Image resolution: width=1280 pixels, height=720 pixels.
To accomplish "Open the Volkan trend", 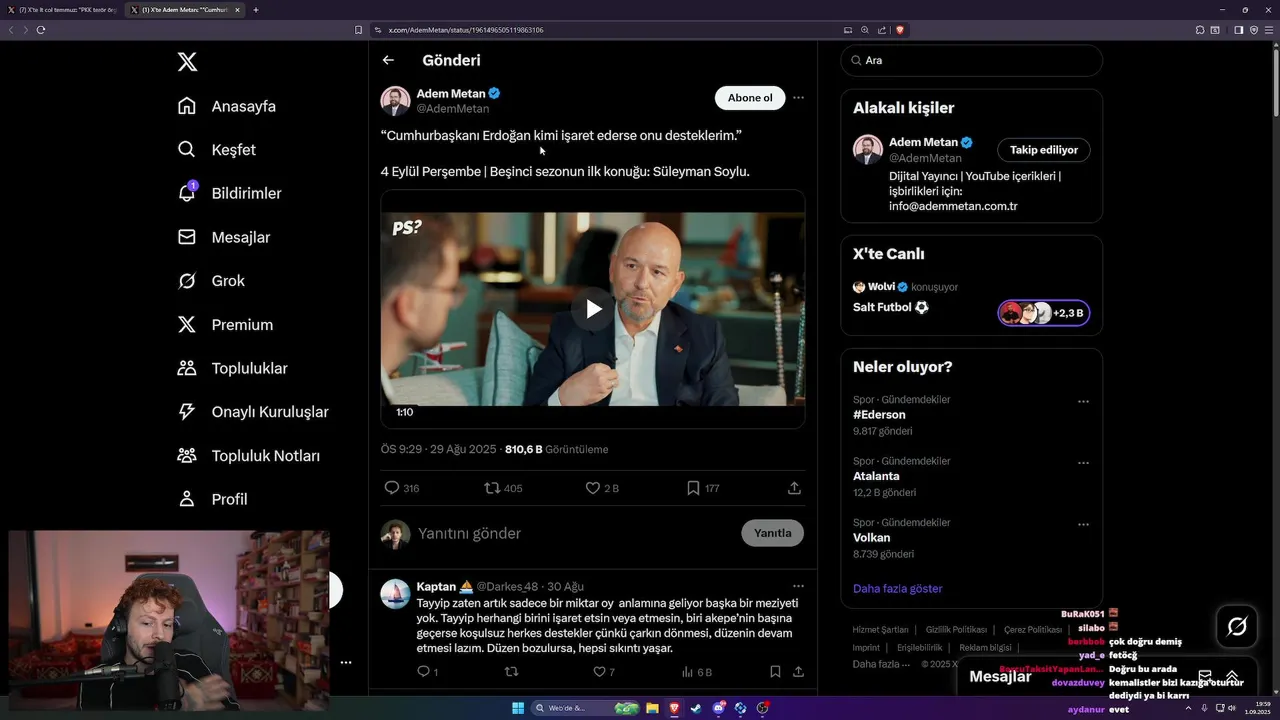I will click(x=871, y=538).
